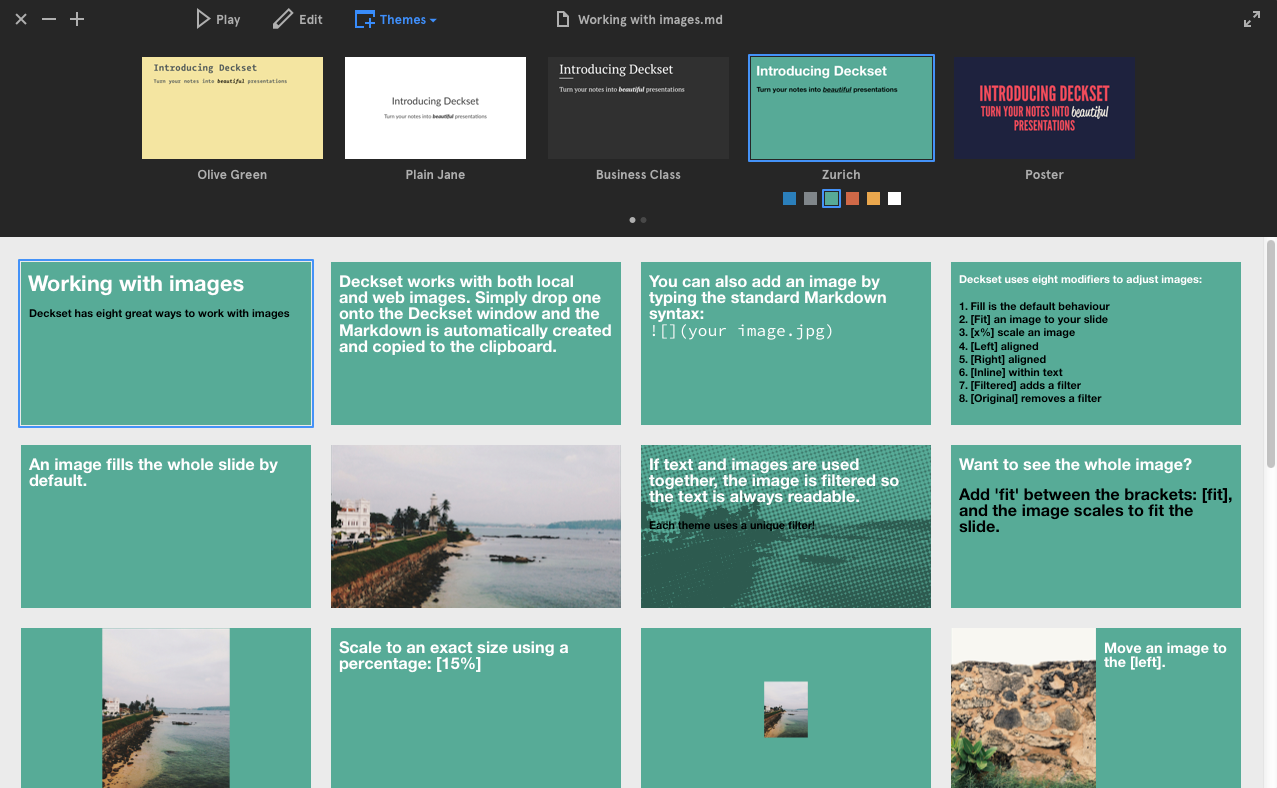Select the white color swatch
Image resolution: width=1277 pixels, height=788 pixels.
[x=894, y=199]
